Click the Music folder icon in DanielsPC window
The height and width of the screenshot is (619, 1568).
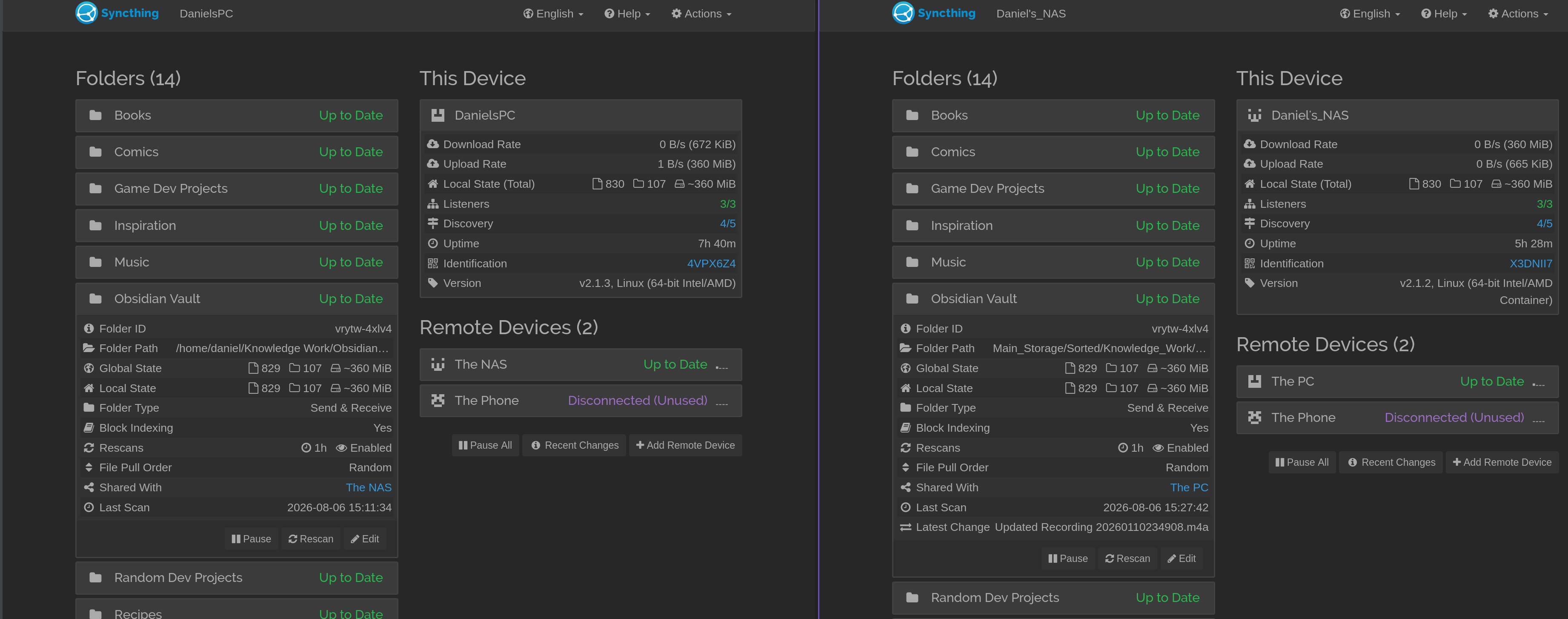click(x=96, y=262)
